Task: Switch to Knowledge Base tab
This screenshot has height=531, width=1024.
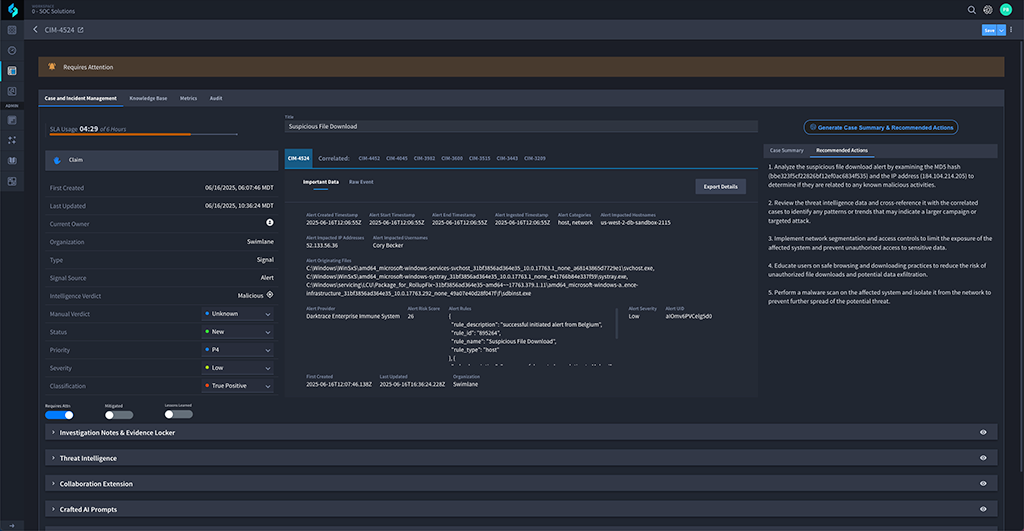Action: (x=148, y=98)
